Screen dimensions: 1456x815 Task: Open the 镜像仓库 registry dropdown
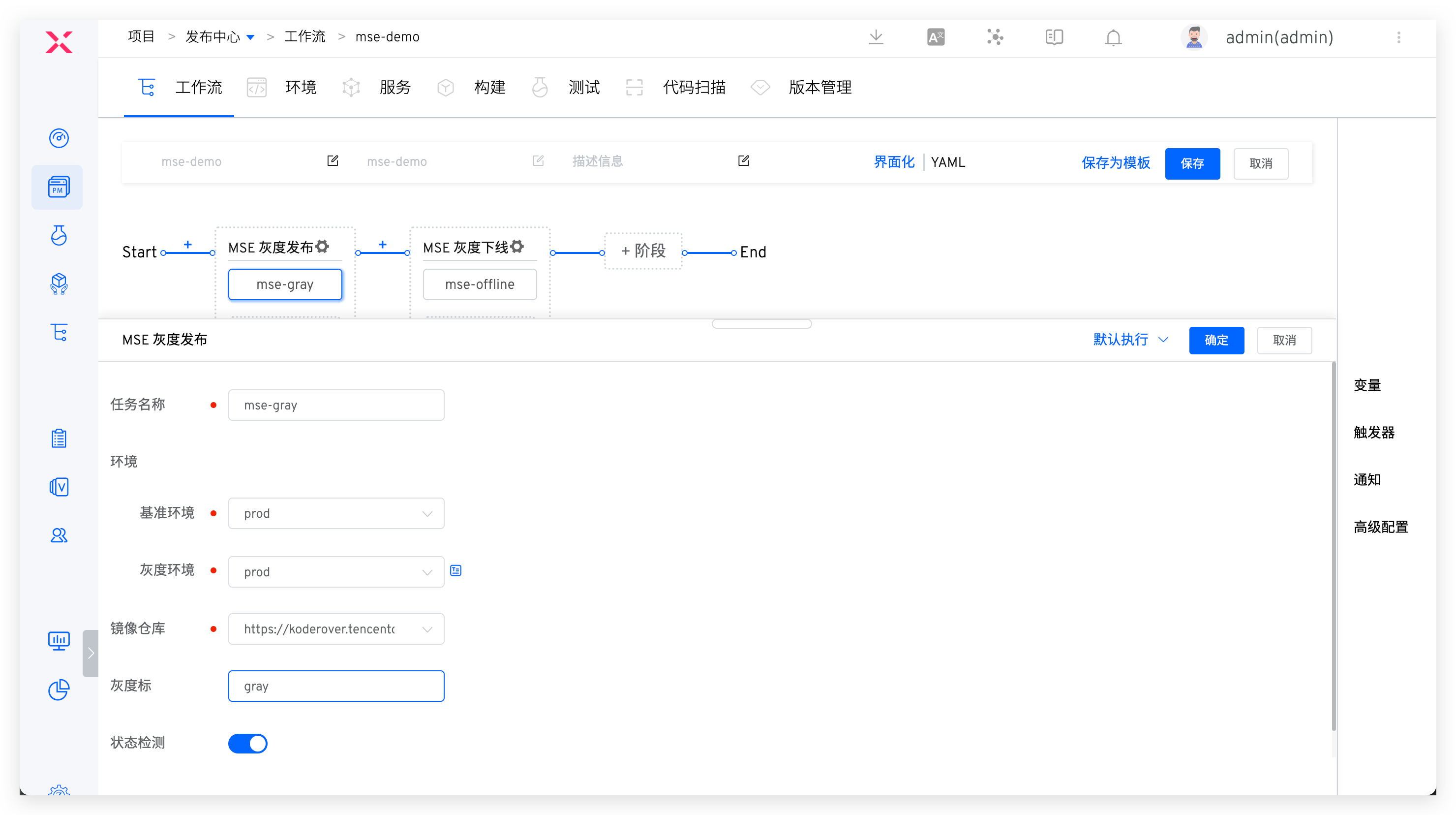point(336,629)
